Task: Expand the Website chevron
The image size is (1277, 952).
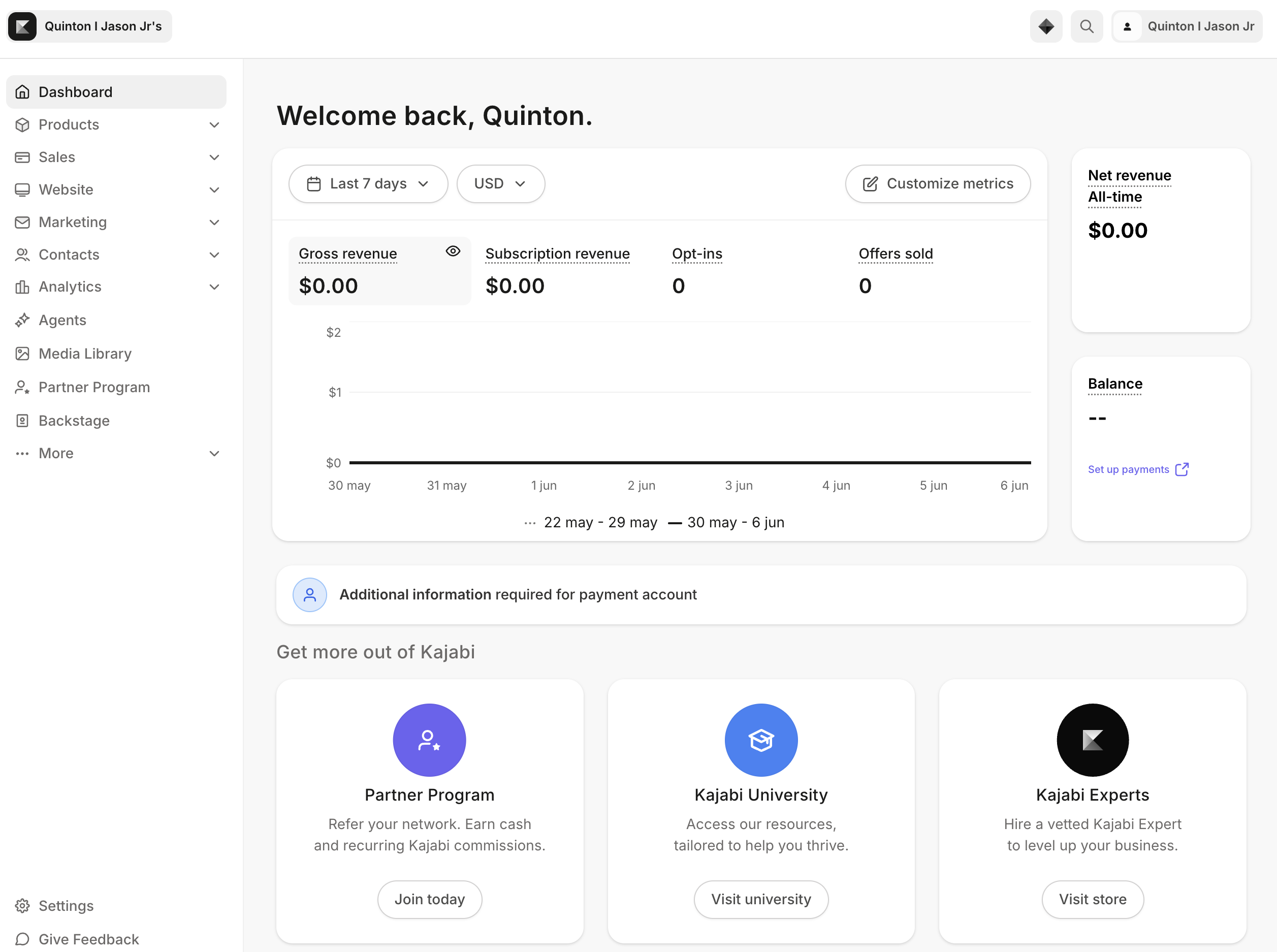Action: (x=214, y=190)
